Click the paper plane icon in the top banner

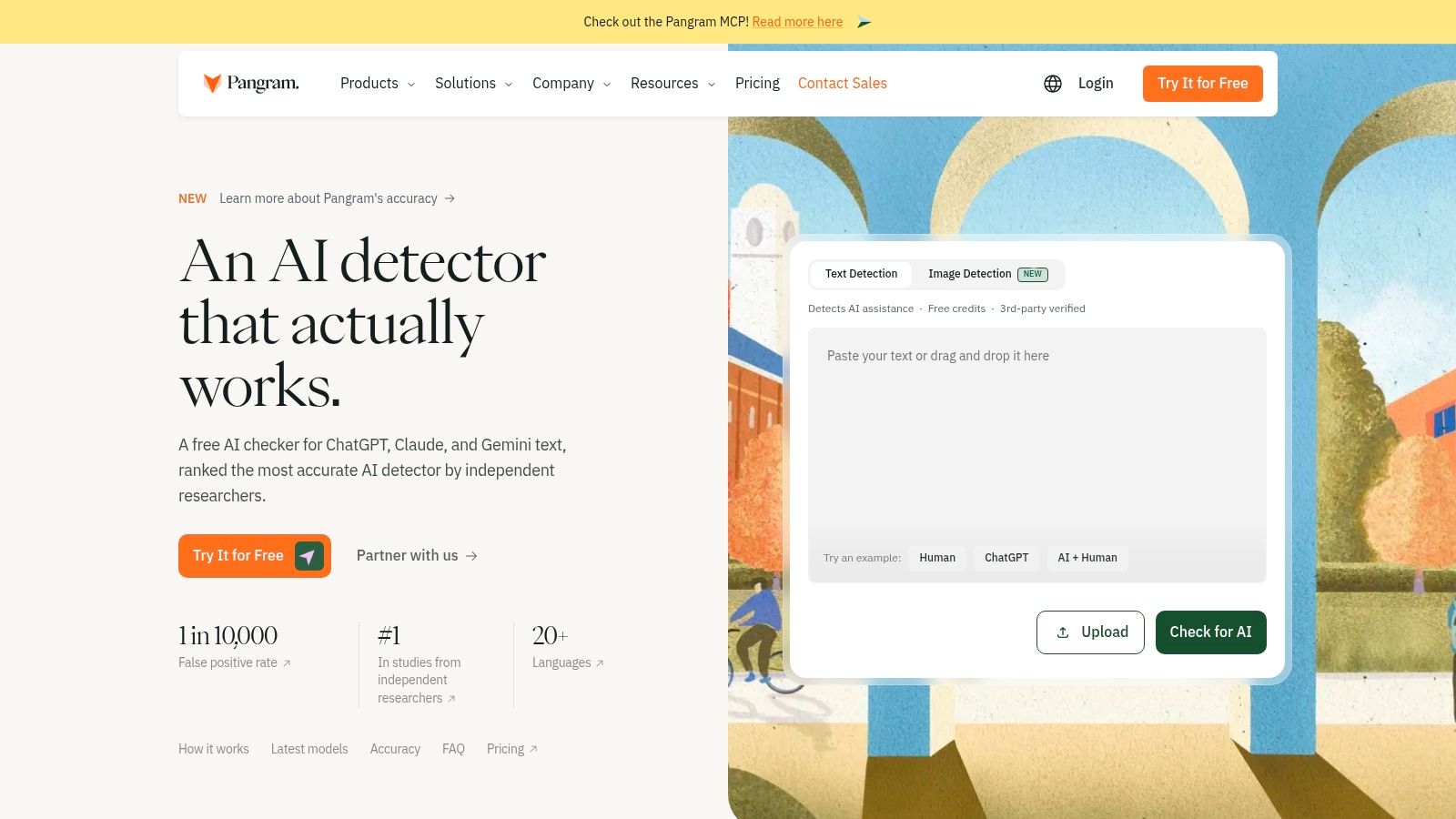[x=864, y=22]
